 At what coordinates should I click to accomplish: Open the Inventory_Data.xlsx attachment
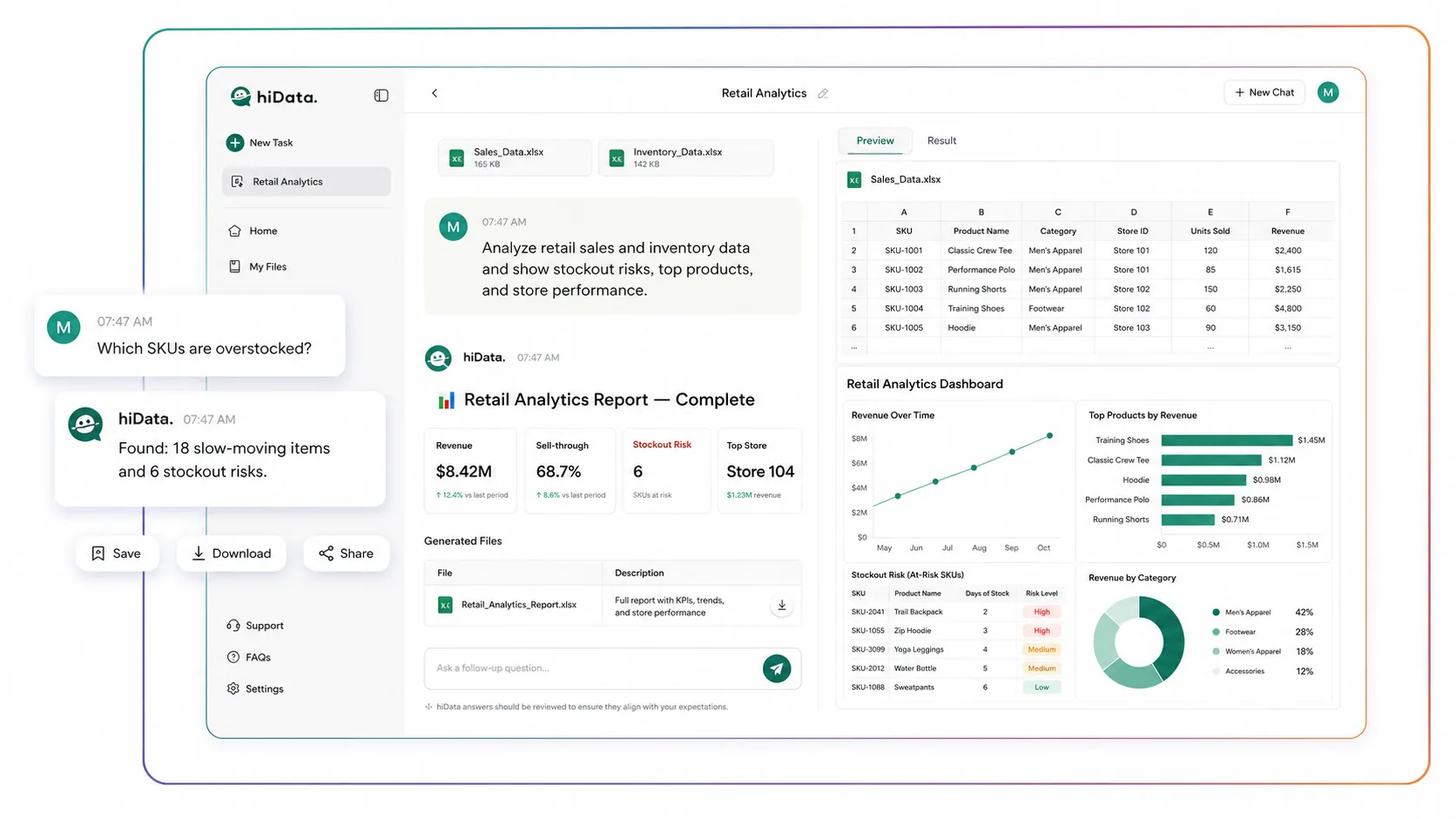[685, 158]
